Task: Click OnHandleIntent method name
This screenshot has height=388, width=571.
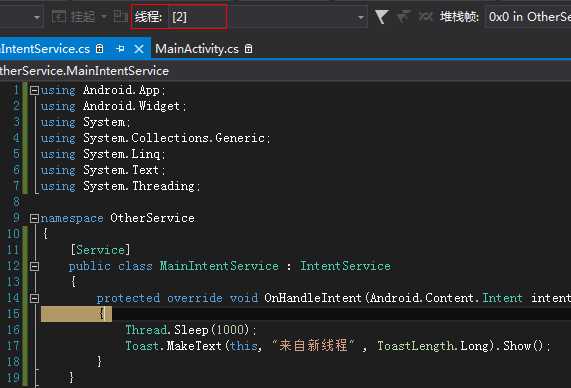Action: [x=313, y=298]
